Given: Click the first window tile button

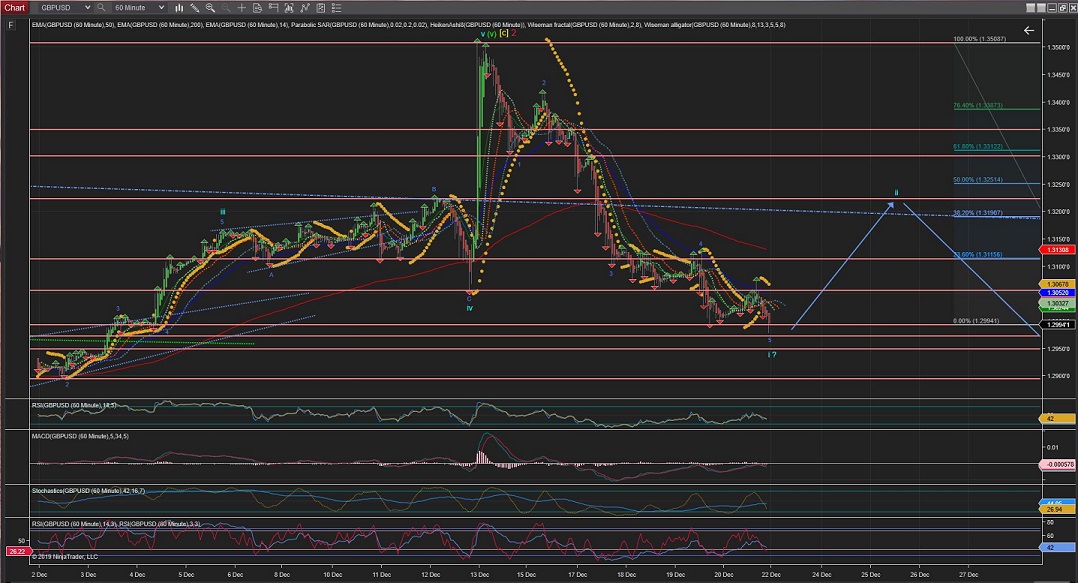Looking at the screenshot, I should pos(1031,8).
